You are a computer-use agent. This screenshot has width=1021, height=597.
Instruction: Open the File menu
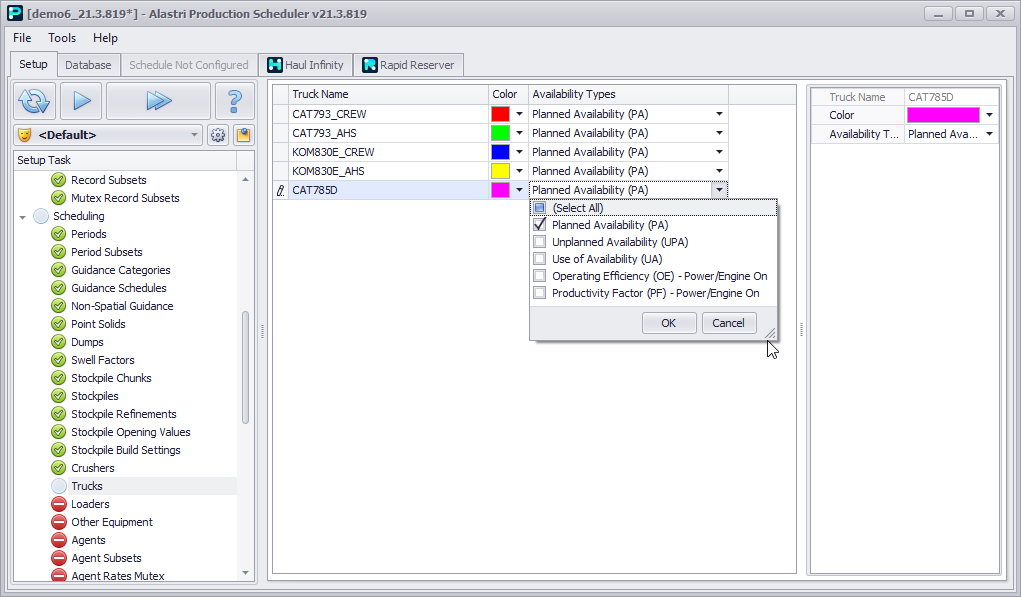pyautogui.click(x=22, y=38)
